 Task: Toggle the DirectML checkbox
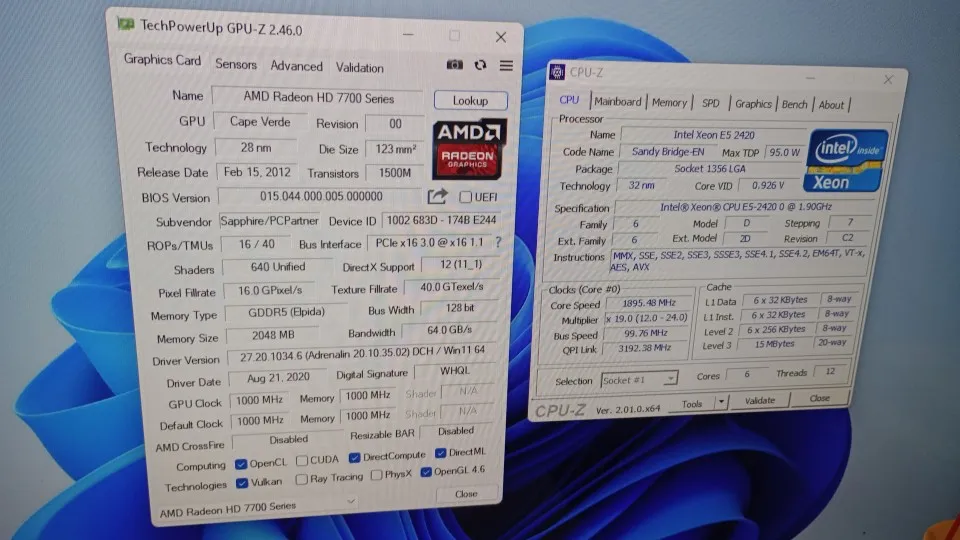point(440,453)
